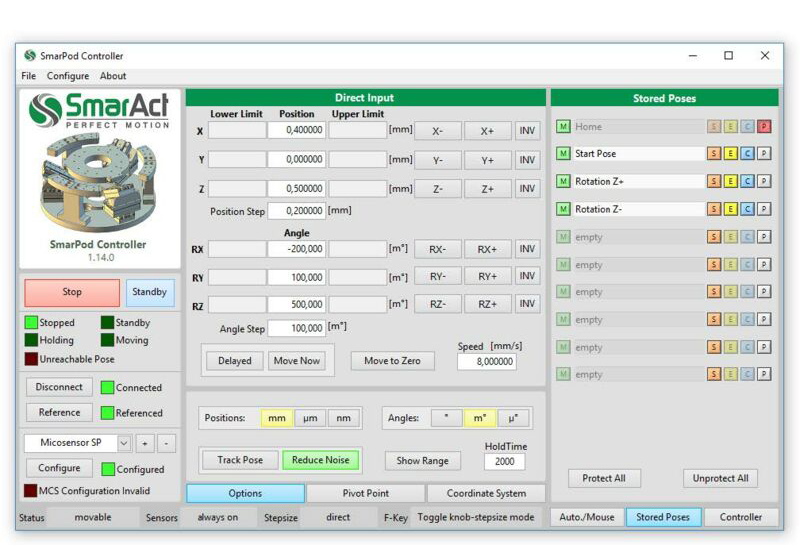Select µm position units
Screen dimensions: 800x545
tap(310, 418)
